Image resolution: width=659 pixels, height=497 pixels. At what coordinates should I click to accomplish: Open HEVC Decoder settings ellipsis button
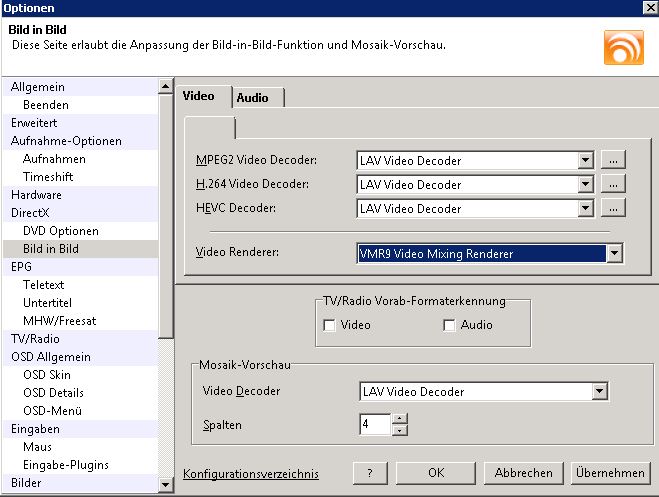(x=614, y=208)
